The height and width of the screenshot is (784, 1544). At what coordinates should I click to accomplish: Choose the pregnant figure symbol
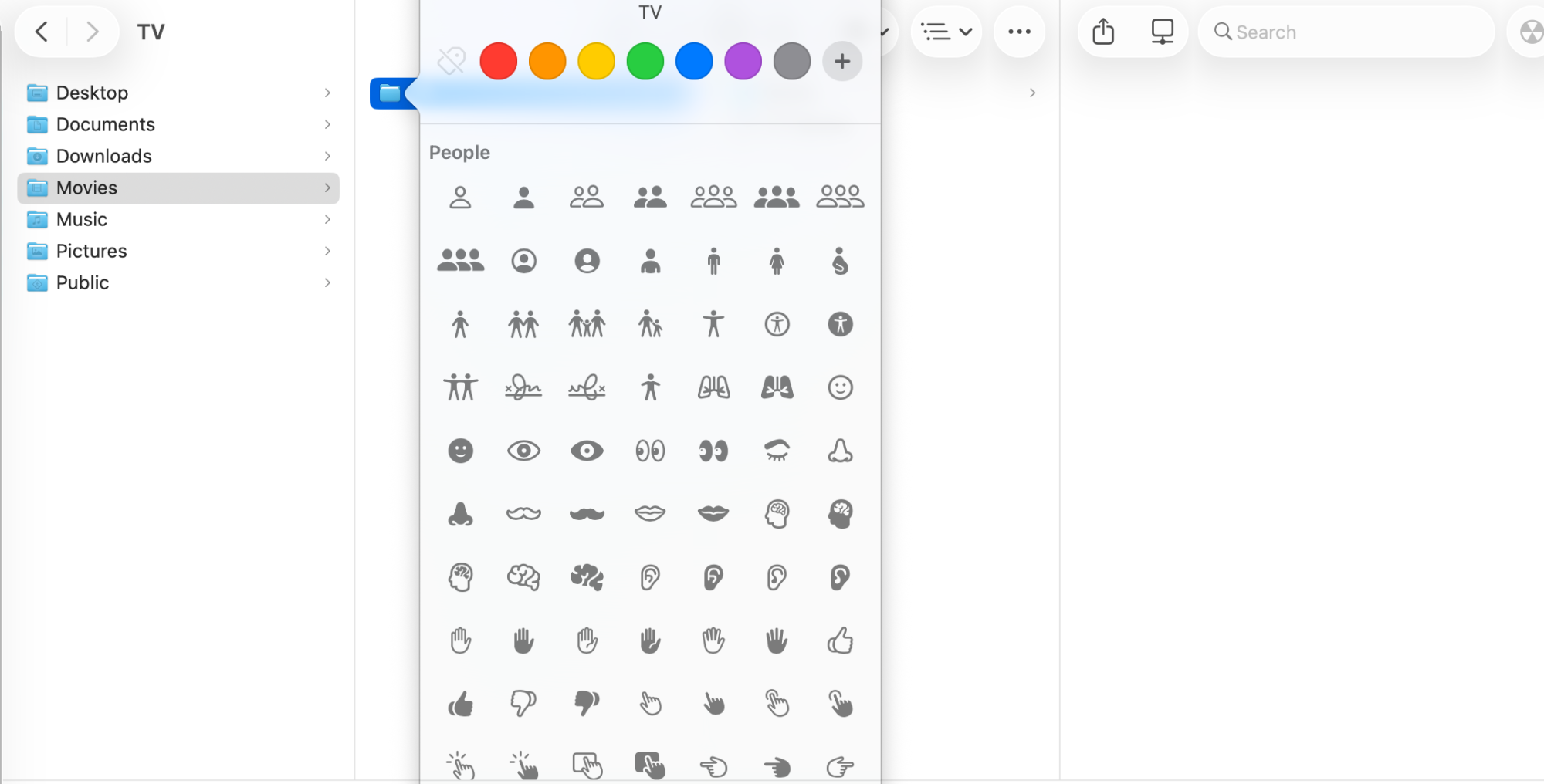click(840, 261)
